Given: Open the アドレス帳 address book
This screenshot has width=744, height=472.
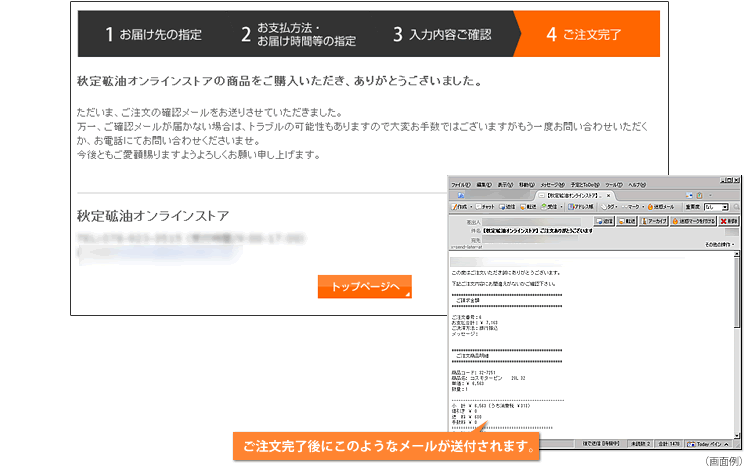Looking at the screenshot, I should coord(580,207).
